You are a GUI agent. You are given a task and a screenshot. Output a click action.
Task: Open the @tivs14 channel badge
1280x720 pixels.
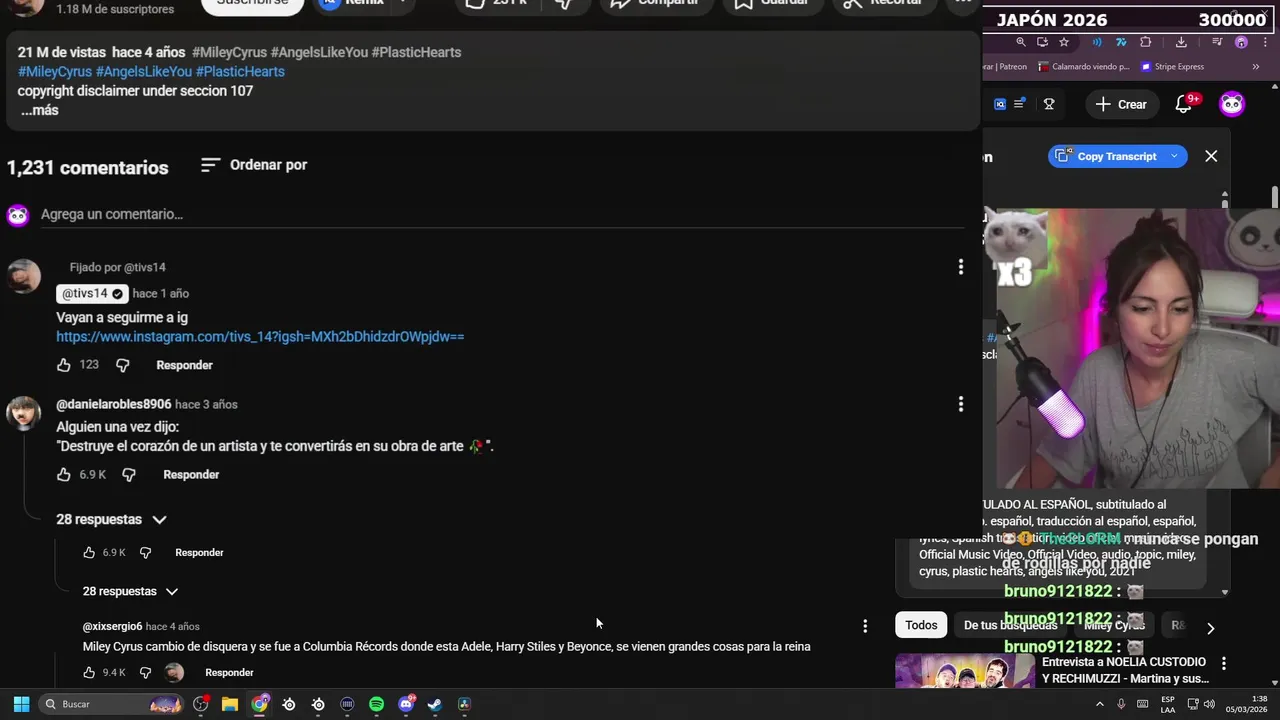coord(92,293)
